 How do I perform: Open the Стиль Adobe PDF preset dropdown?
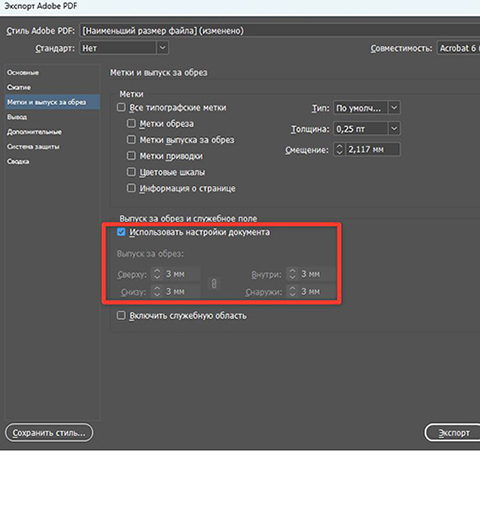coord(280,31)
